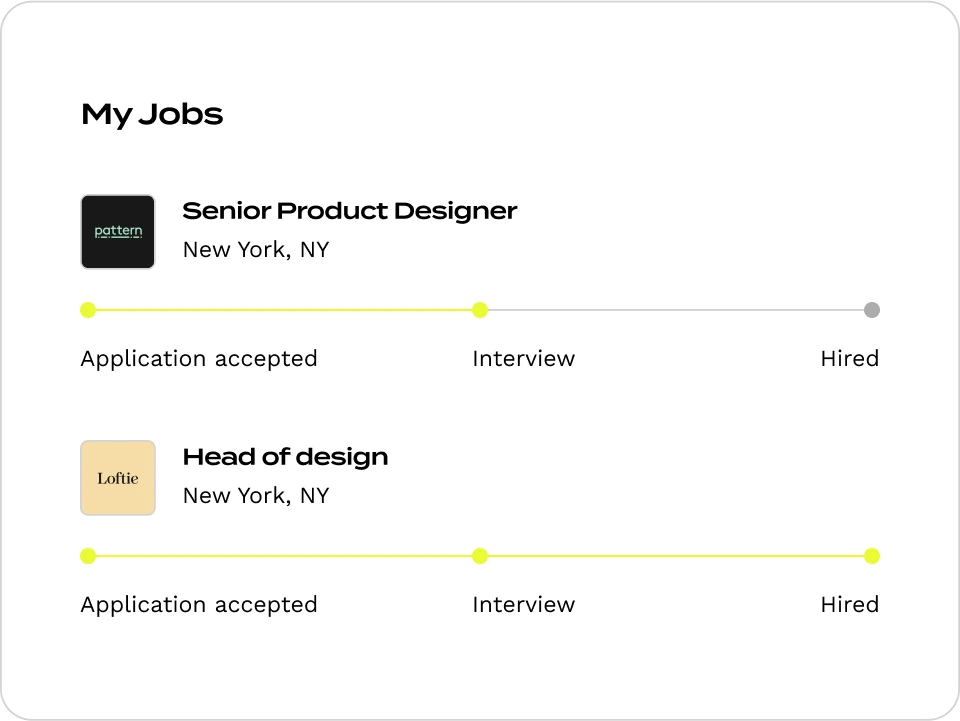Image resolution: width=960 pixels, height=721 pixels.
Task: Click Application accepted dot for Senior Product Designer
Action: [88, 310]
